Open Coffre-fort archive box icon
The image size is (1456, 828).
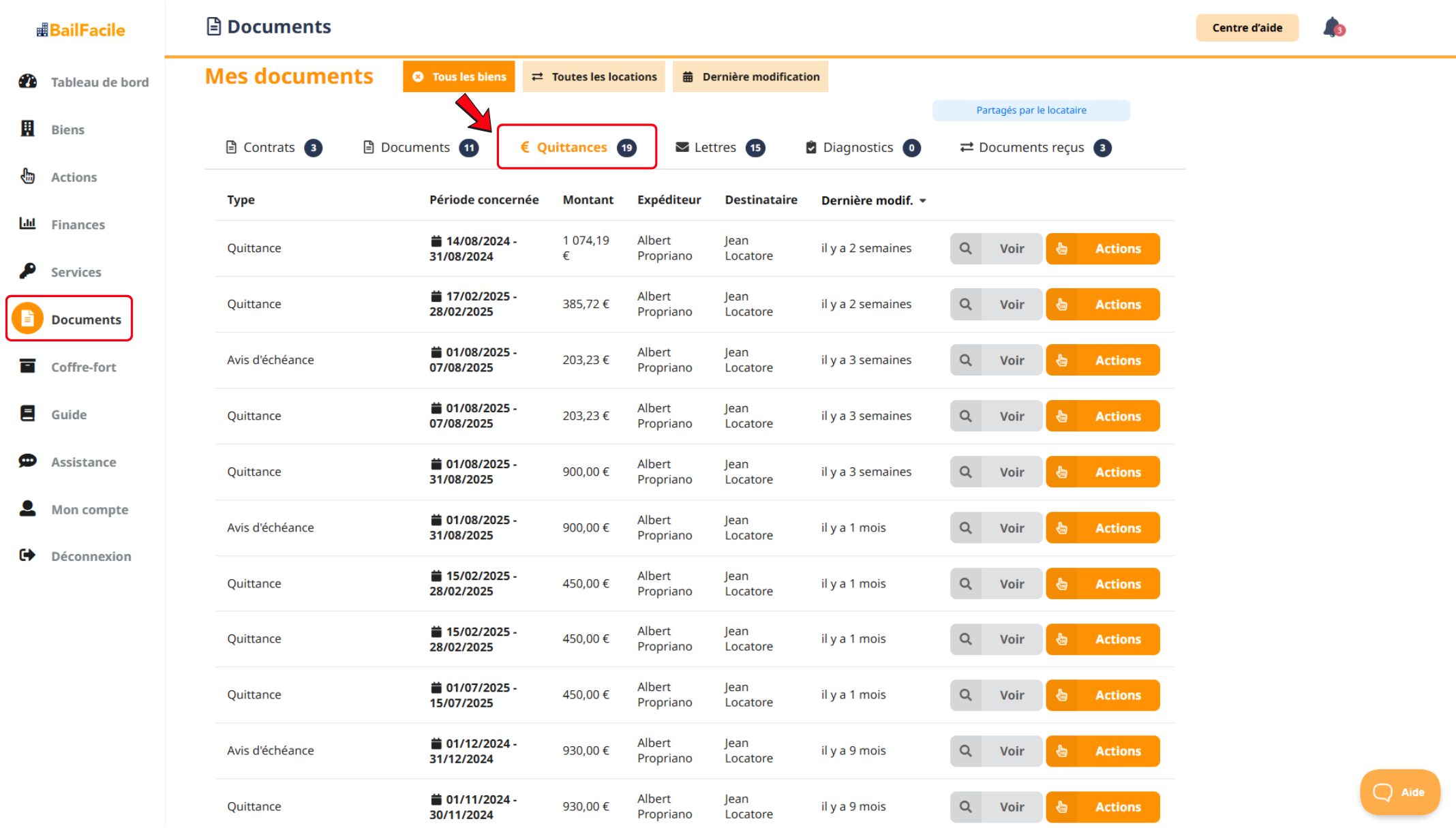pyautogui.click(x=27, y=366)
